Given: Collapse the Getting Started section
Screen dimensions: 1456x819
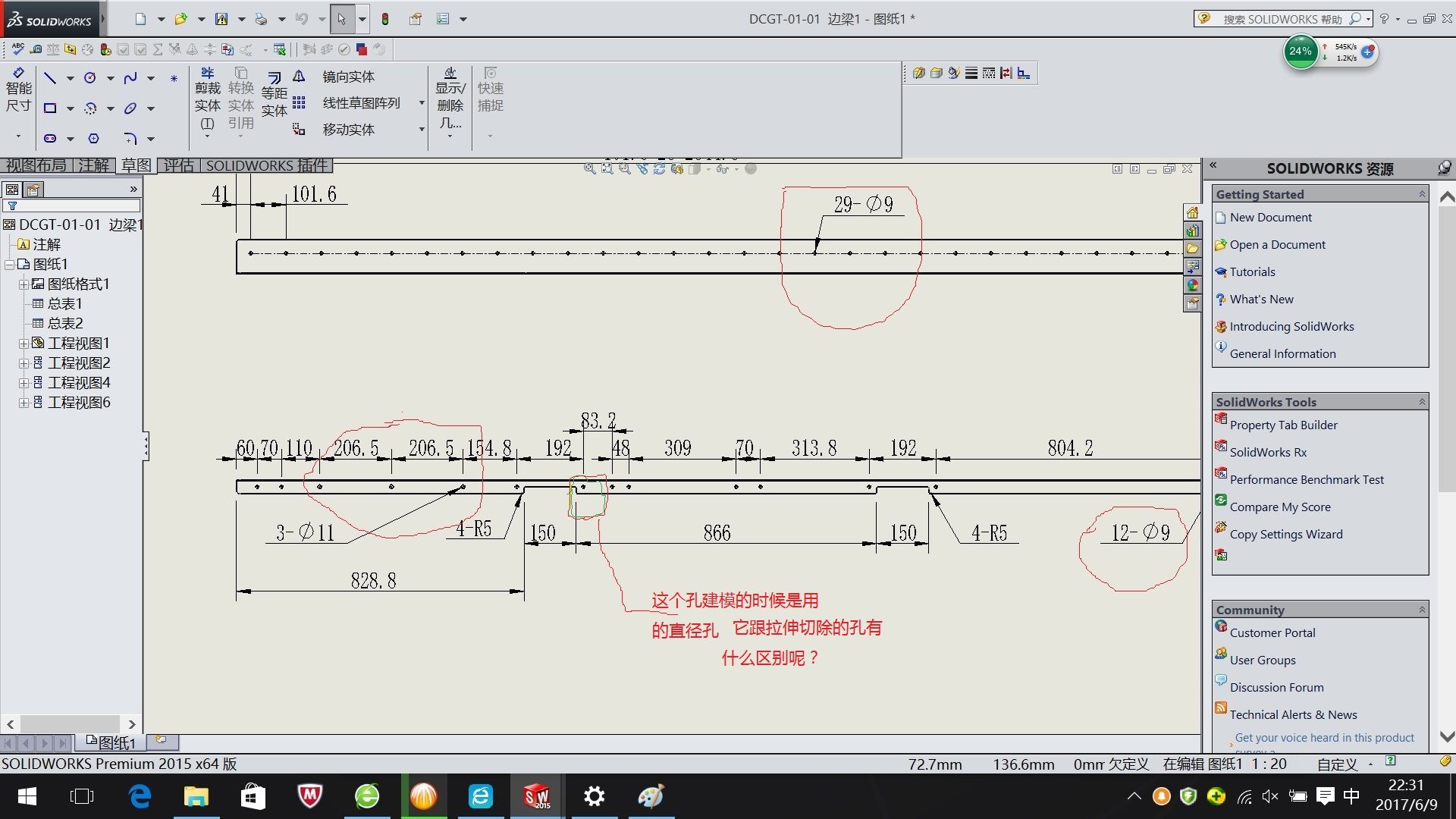Looking at the screenshot, I should (1422, 194).
